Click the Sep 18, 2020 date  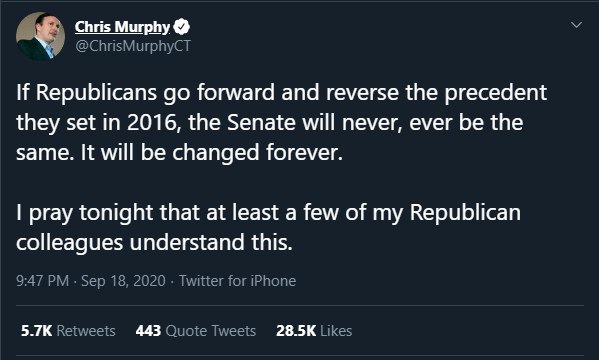pyautogui.click(x=123, y=281)
